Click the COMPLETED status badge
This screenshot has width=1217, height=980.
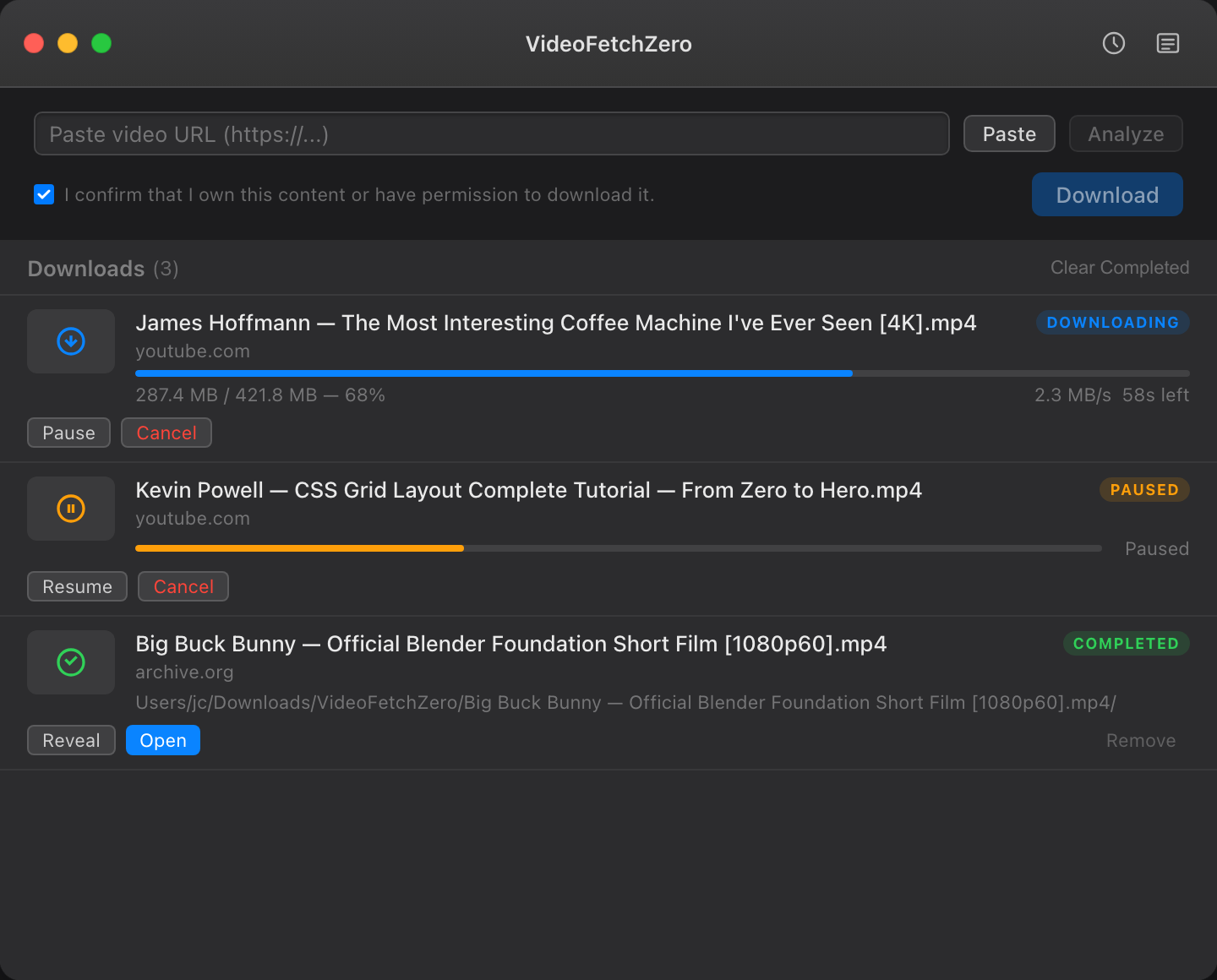[x=1127, y=643]
